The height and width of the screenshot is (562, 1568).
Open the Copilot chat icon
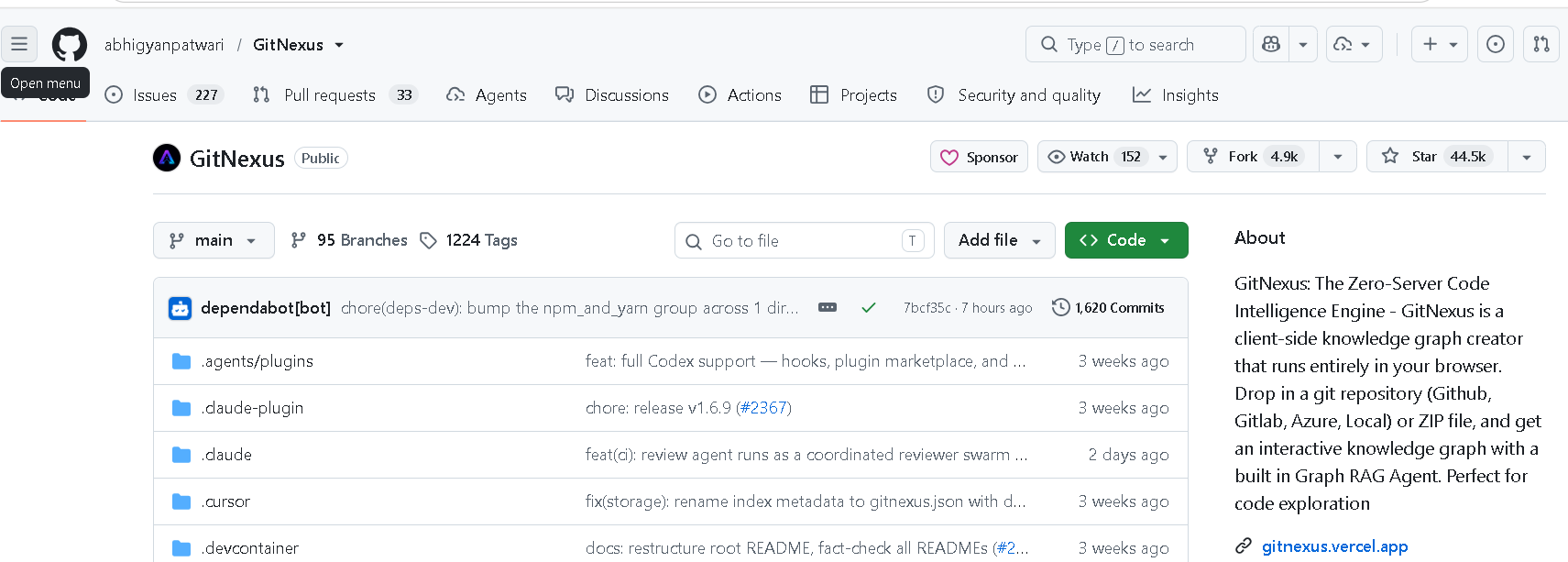[x=1271, y=44]
